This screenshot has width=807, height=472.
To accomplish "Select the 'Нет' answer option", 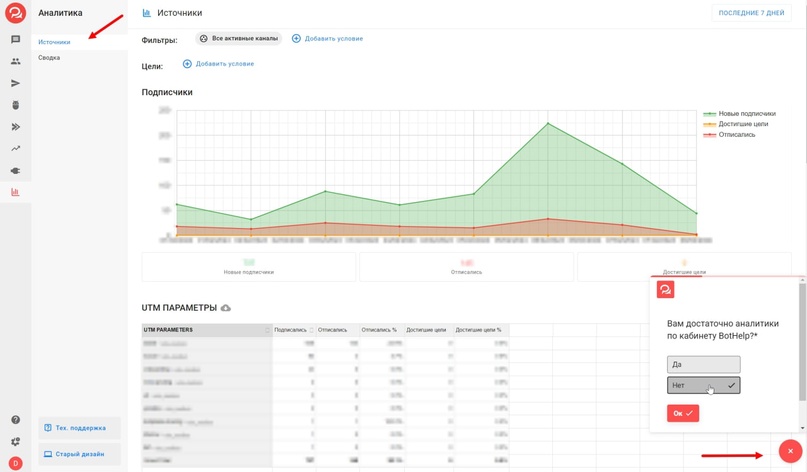I will [703, 385].
